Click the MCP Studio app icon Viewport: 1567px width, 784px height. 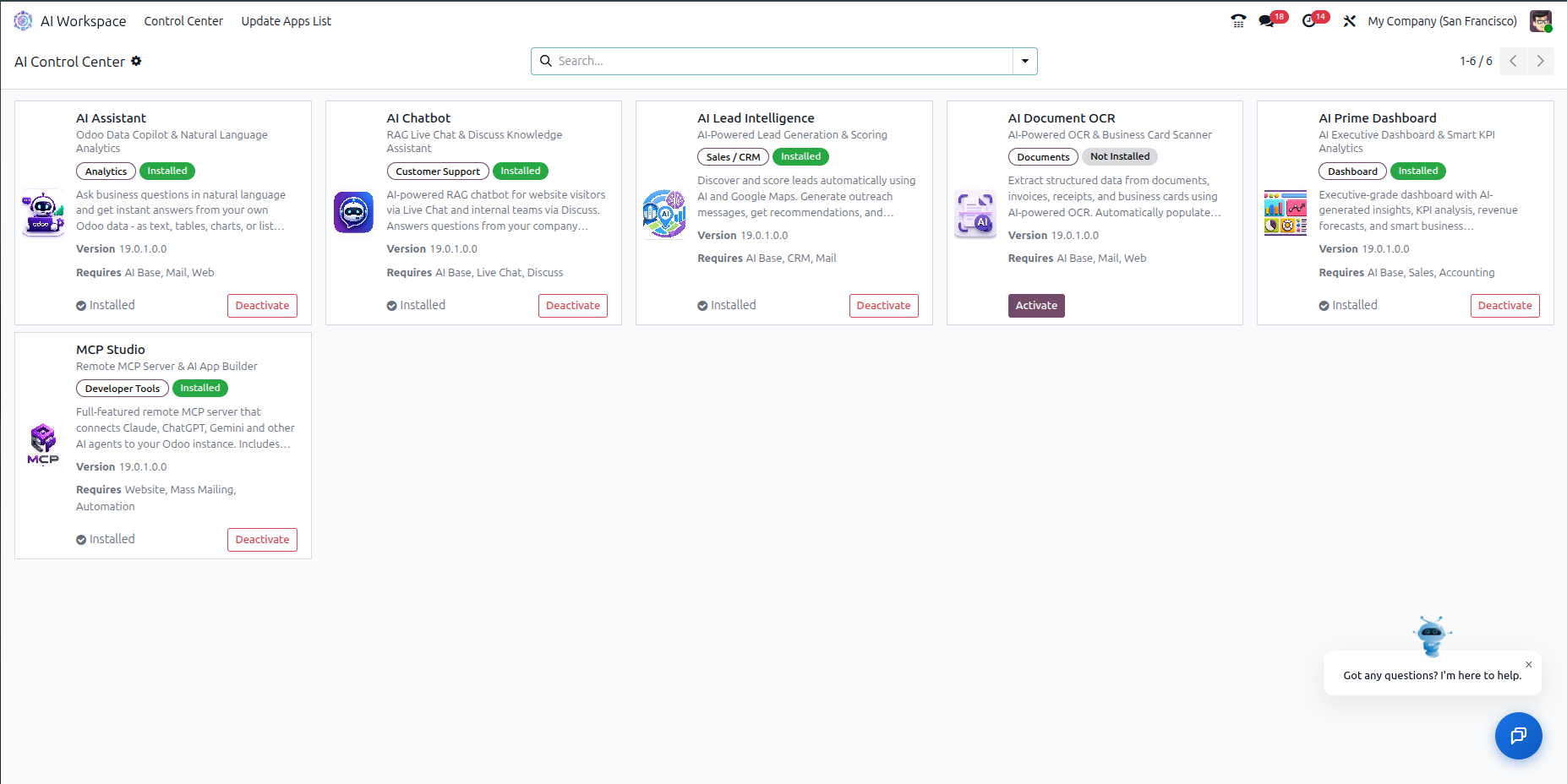coord(43,444)
